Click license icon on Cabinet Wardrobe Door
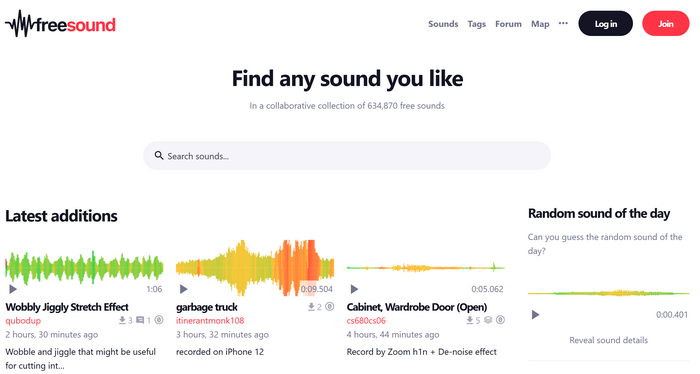 tap(500, 320)
